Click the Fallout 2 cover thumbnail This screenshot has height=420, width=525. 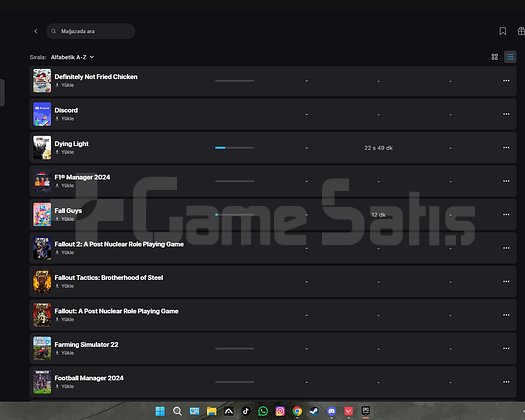click(42, 248)
